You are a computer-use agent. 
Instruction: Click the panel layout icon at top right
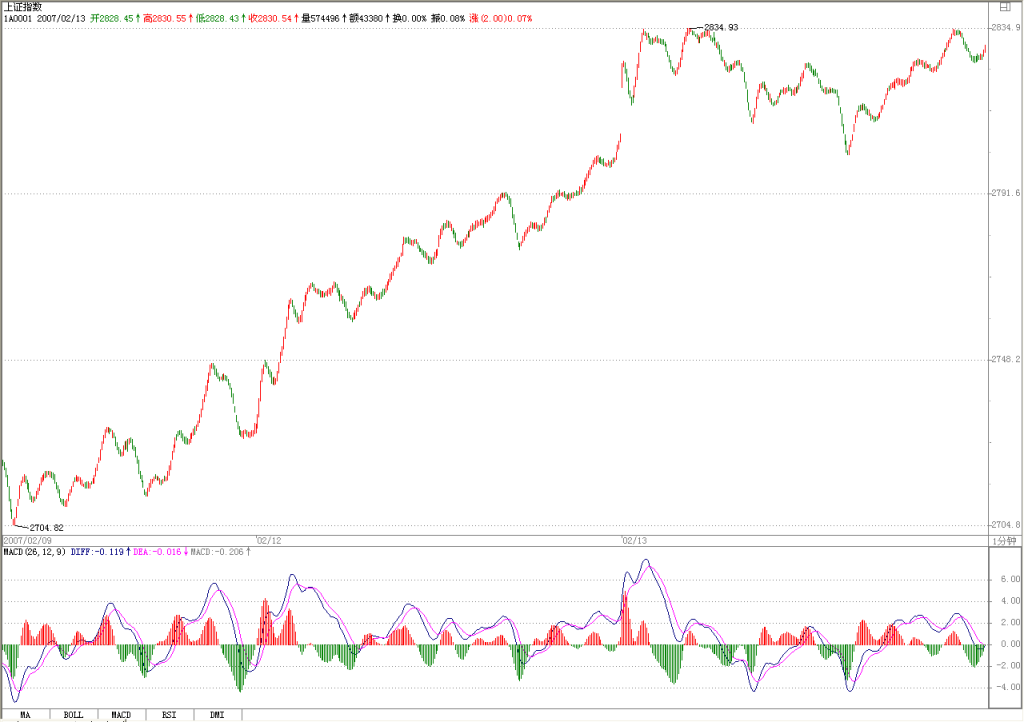(1005, 7)
